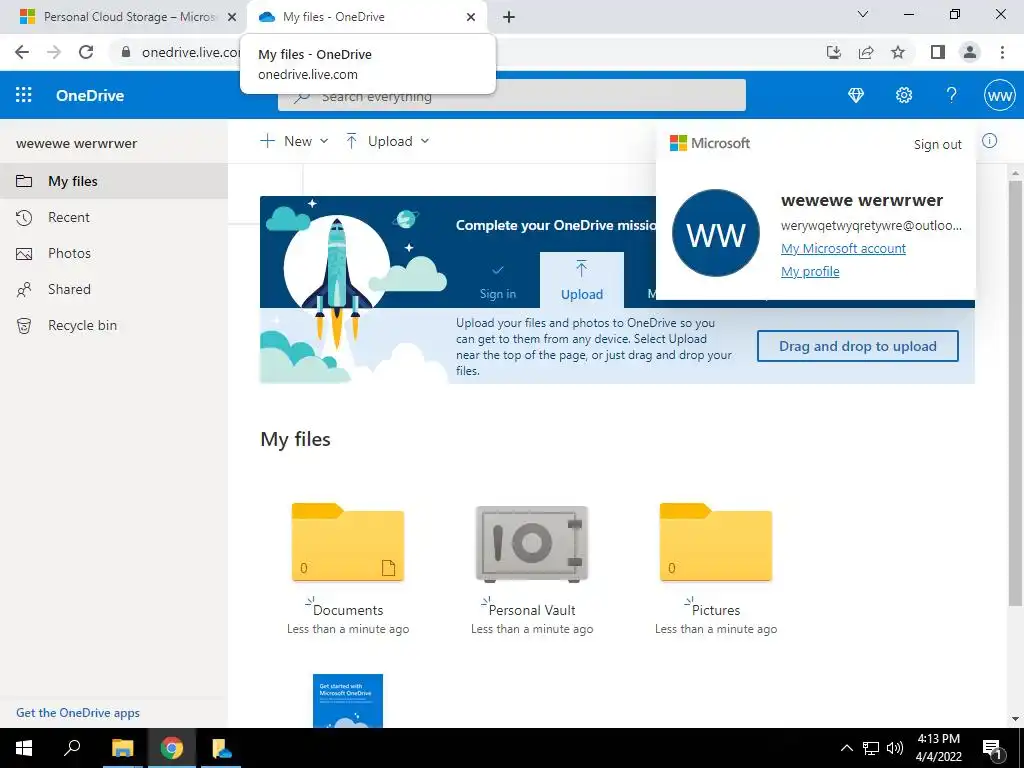1024x768 pixels.
Task: Open the Get started with OneDrive file
Action: pos(347,701)
